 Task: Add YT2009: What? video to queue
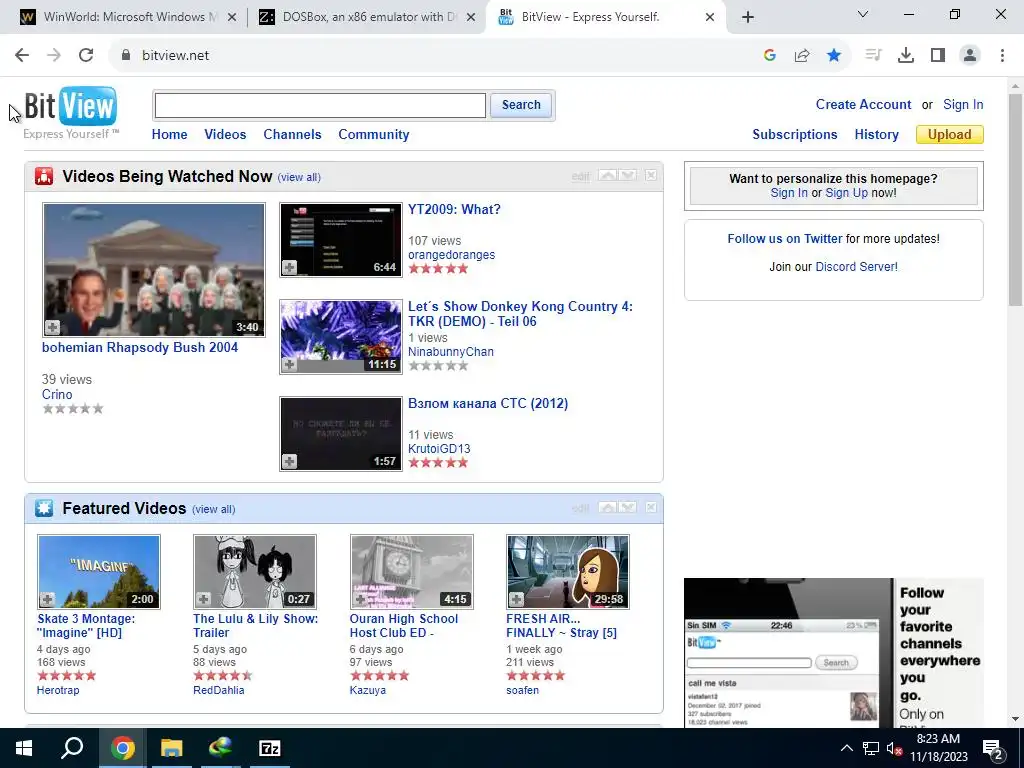[289, 267]
